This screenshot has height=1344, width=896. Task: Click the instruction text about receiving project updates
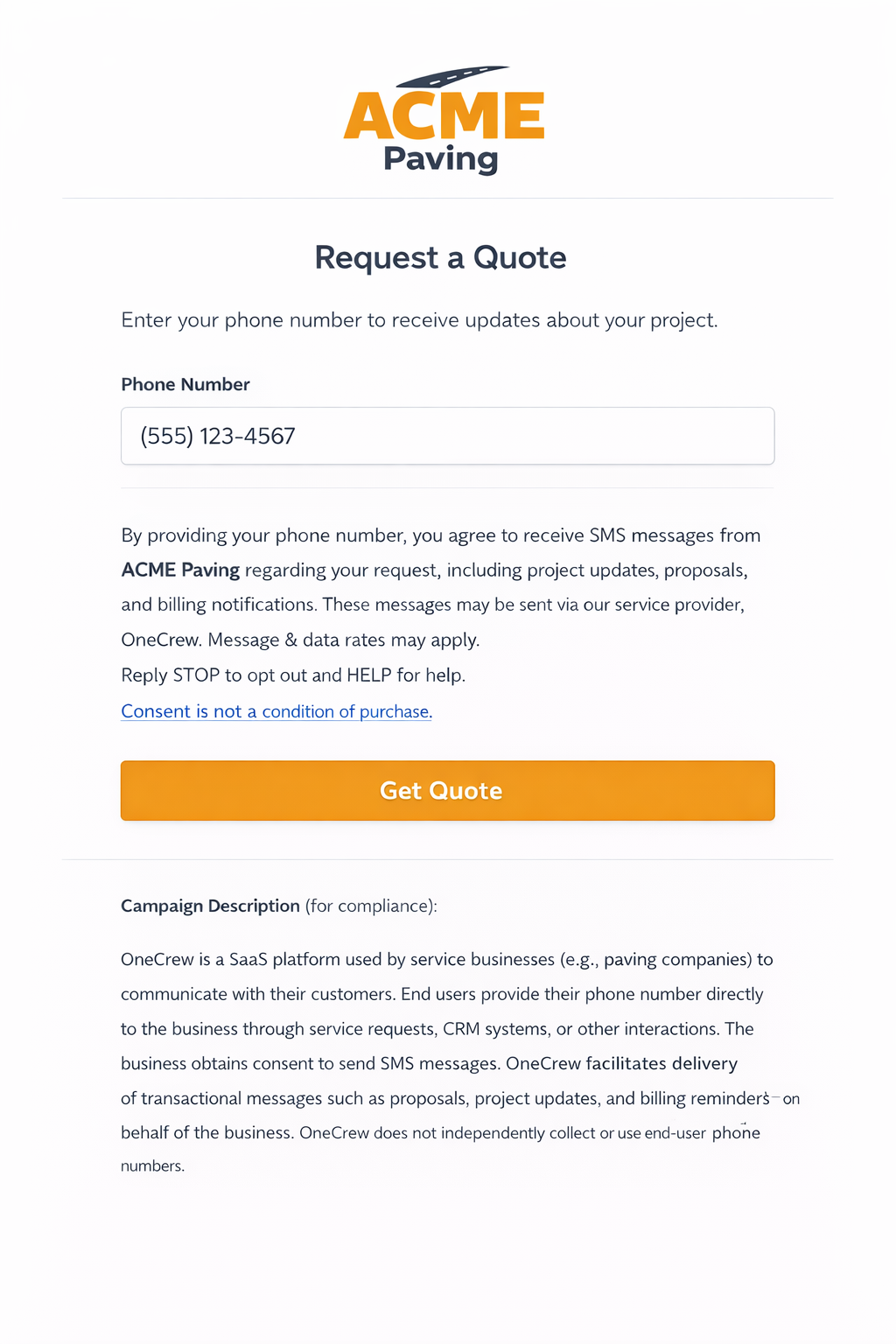pos(419,320)
